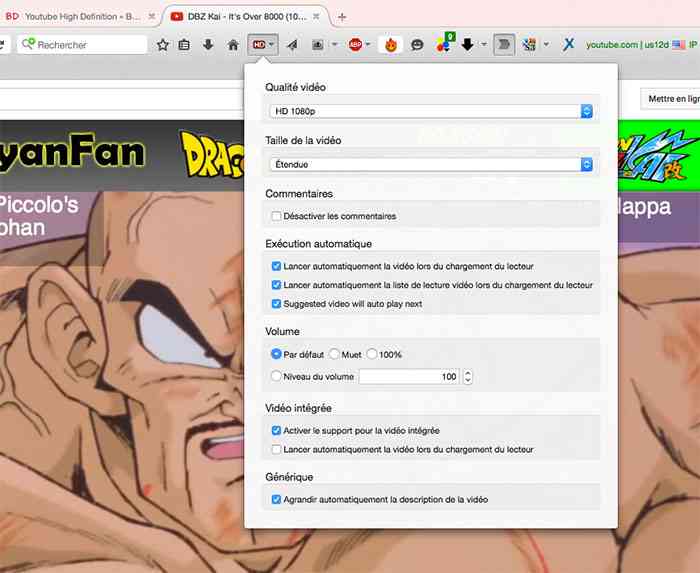The width and height of the screenshot is (700, 573).
Task: Open dropdown arrow next to Adblock Plus
Action: (x=368, y=45)
